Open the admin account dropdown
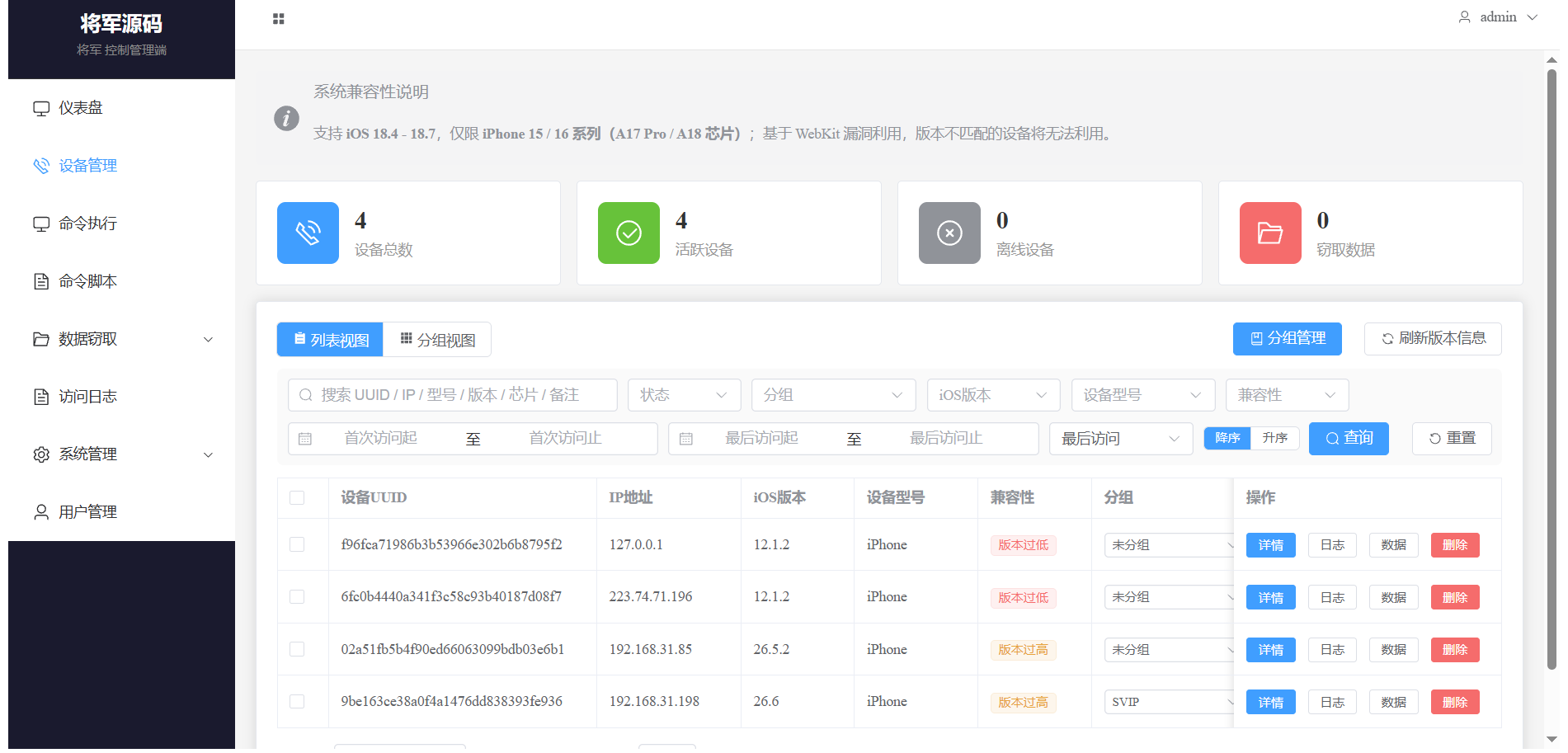Viewport: 1568px width, 753px height. [x=1498, y=17]
